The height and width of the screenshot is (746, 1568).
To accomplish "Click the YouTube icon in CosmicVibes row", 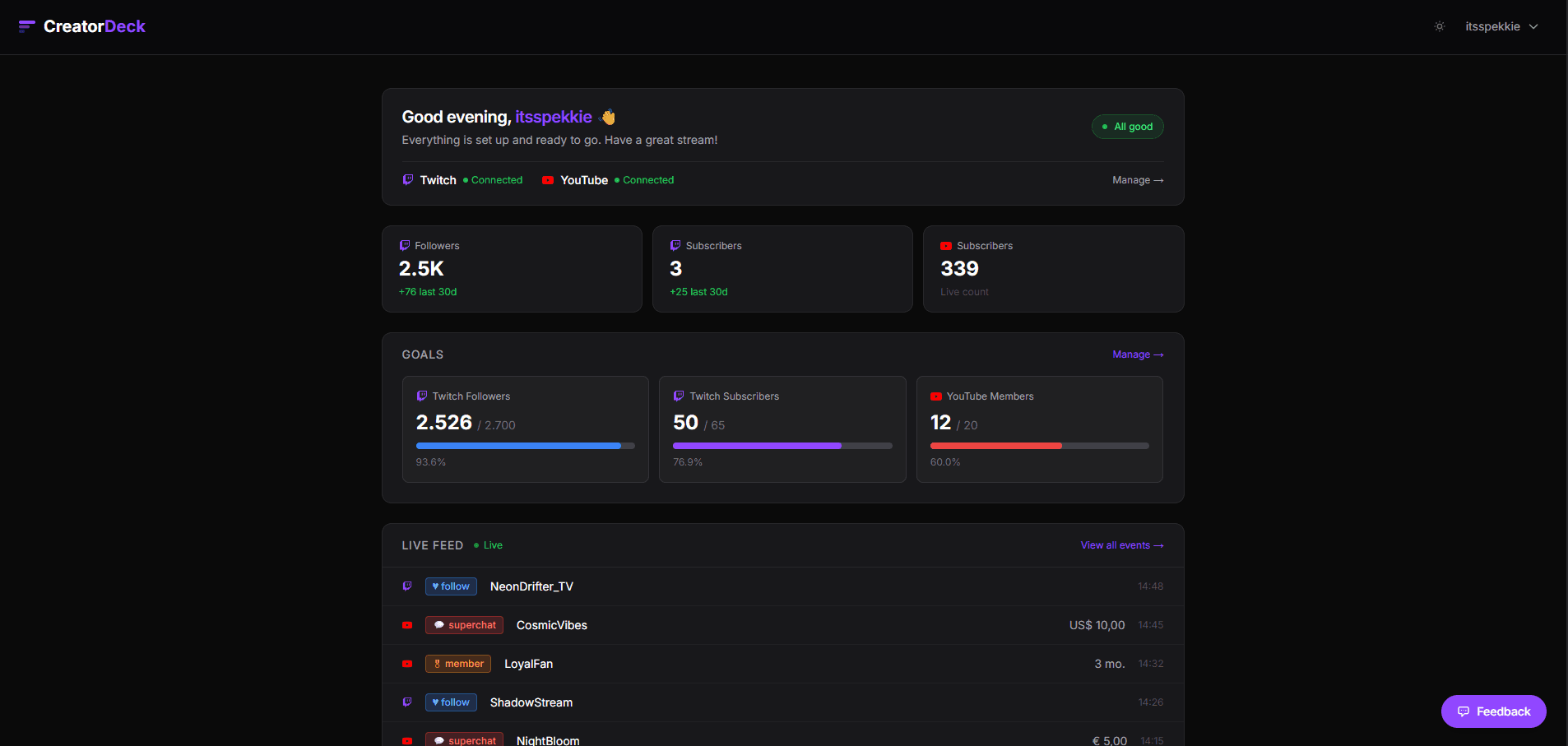I will [x=407, y=625].
